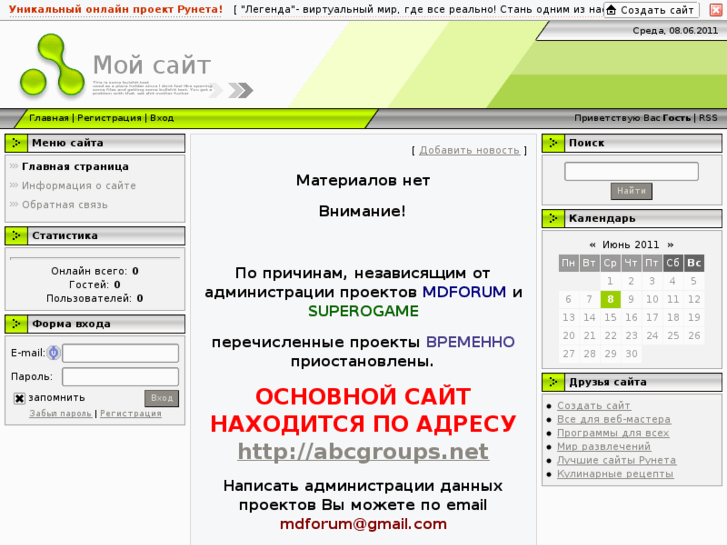The width and height of the screenshot is (727, 545).
Task: Click the Найти search button
Action: [x=631, y=191]
